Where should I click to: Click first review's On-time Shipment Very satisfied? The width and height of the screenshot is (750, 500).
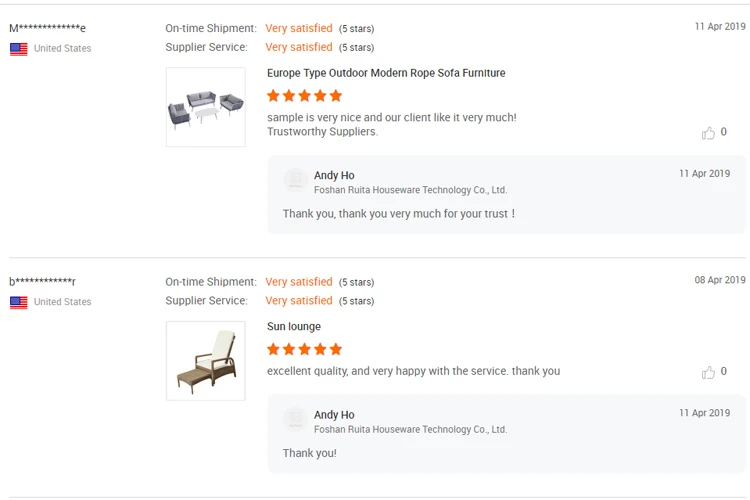pos(298,29)
